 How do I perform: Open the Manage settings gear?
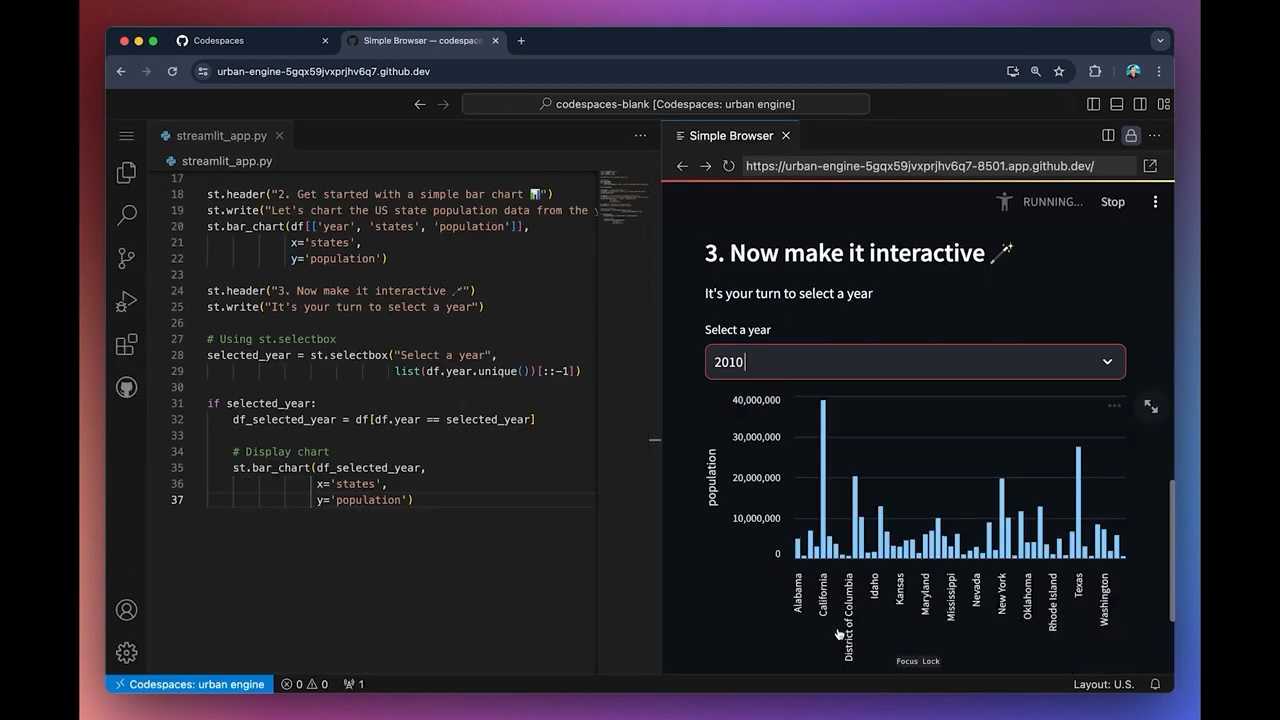(126, 652)
